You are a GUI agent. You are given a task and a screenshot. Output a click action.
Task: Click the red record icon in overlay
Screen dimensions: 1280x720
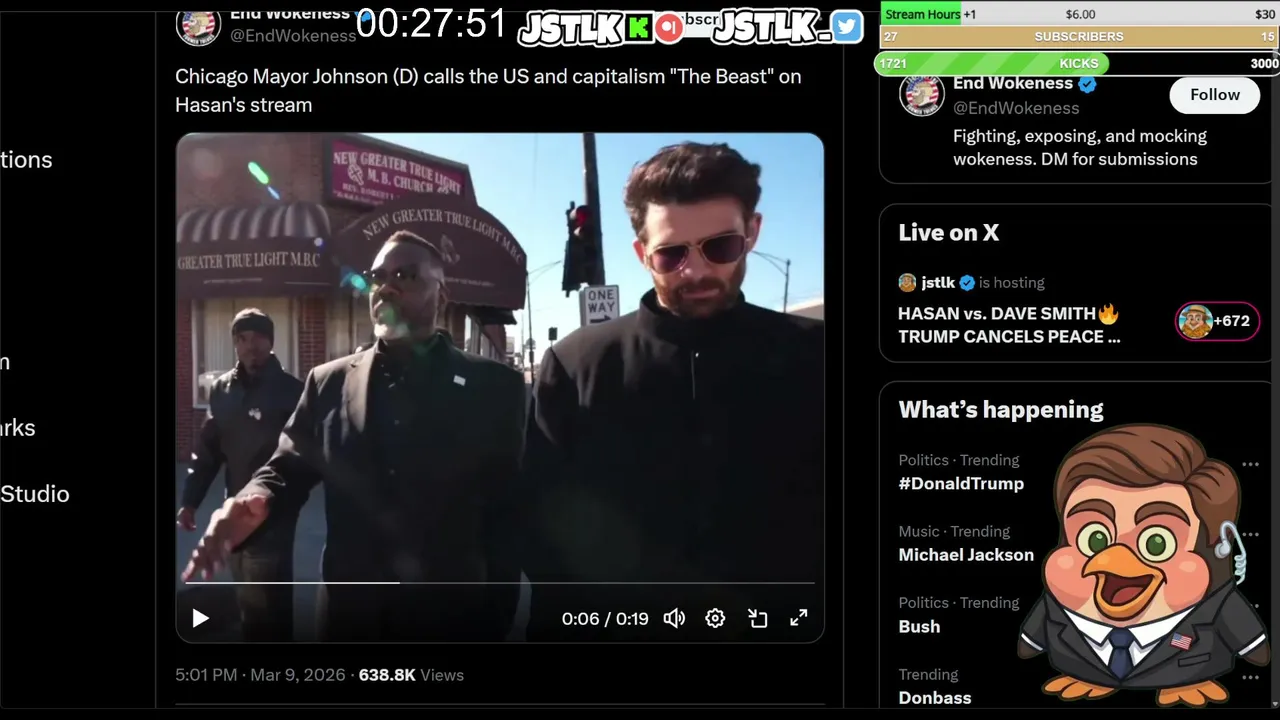[669, 28]
